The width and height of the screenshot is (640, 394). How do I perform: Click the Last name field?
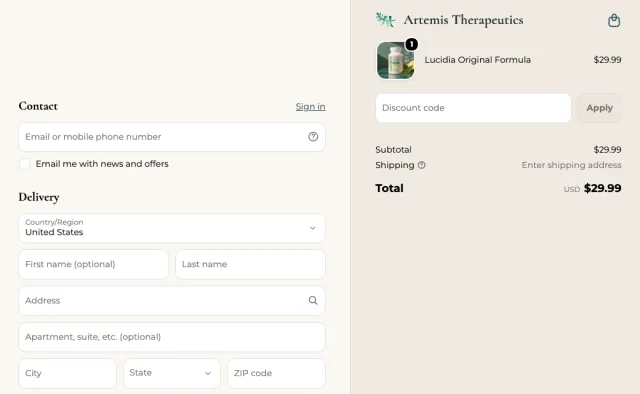[x=250, y=264]
